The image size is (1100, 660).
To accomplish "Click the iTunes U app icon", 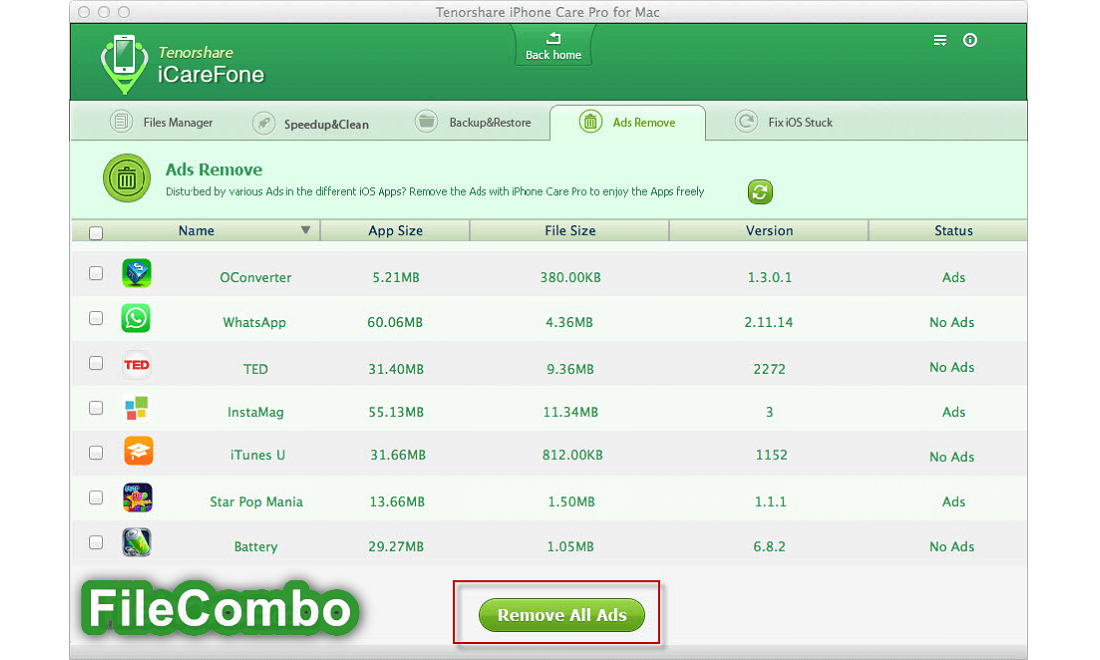I will pyautogui.click(x=138, y=451).
